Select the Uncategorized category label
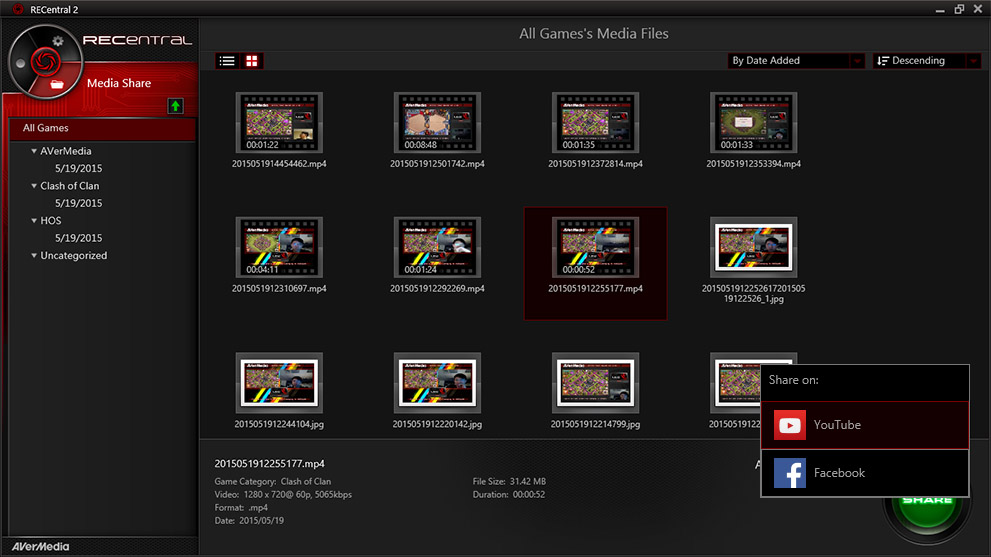 (73, 255)
